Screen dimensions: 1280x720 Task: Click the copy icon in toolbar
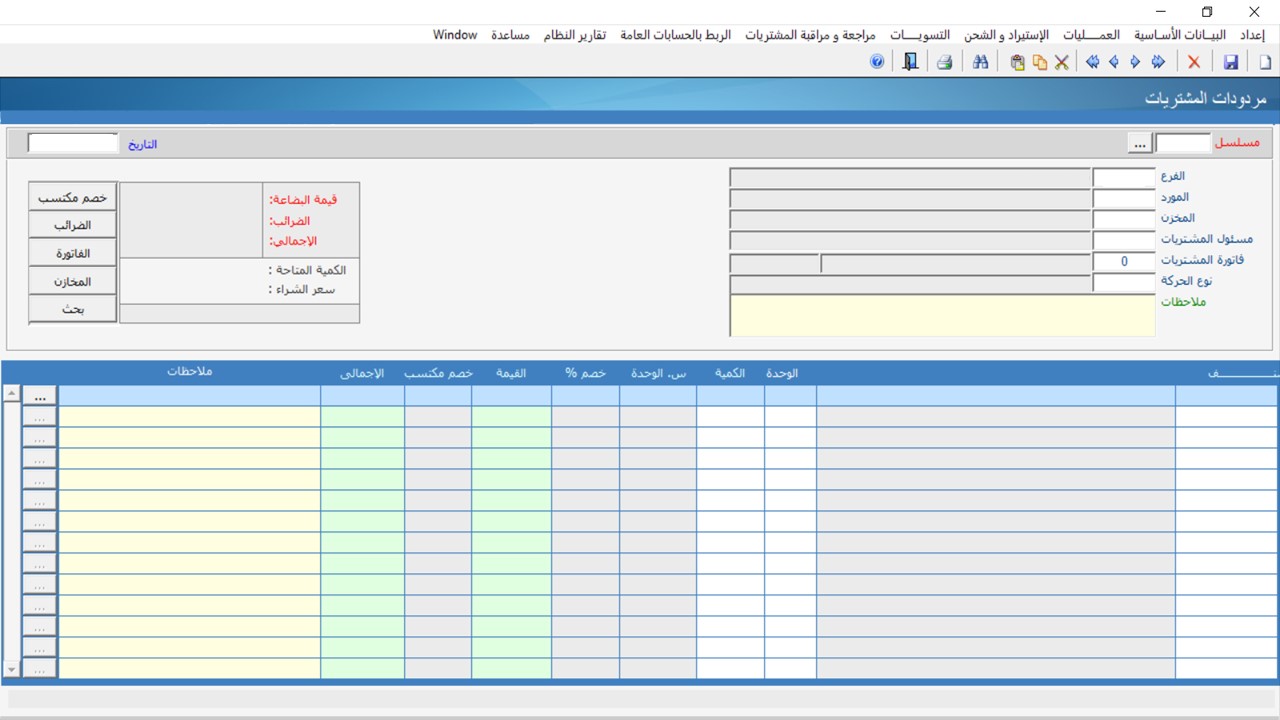[1040, 62]
